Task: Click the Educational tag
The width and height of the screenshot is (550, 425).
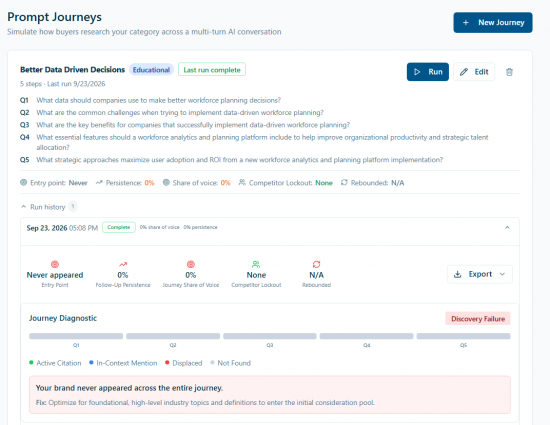Action: coord(151,70)
